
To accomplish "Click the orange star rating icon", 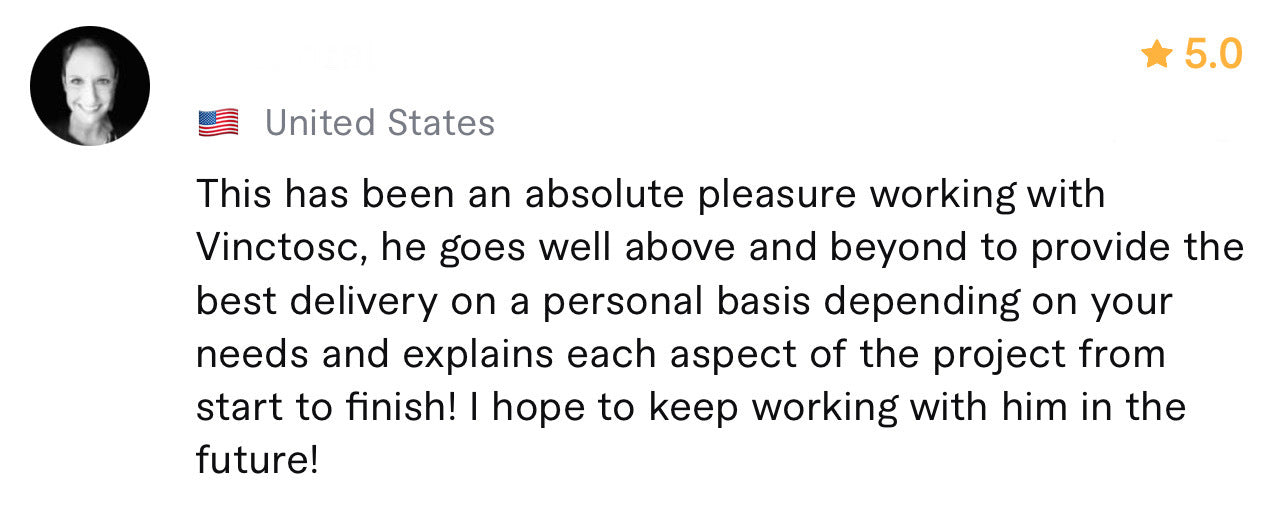I will click(x=1157, y=54).
